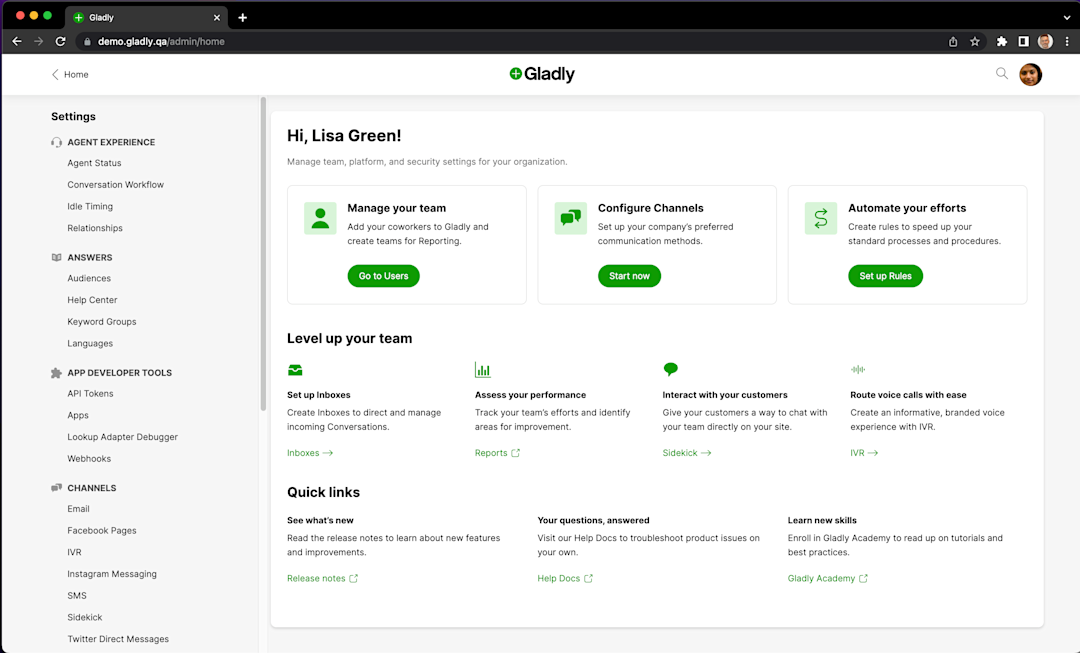Image resolution: width=1080 pixels, height=653 pixels.
Task: Open Audiences in Answers section
Action: 89,278
